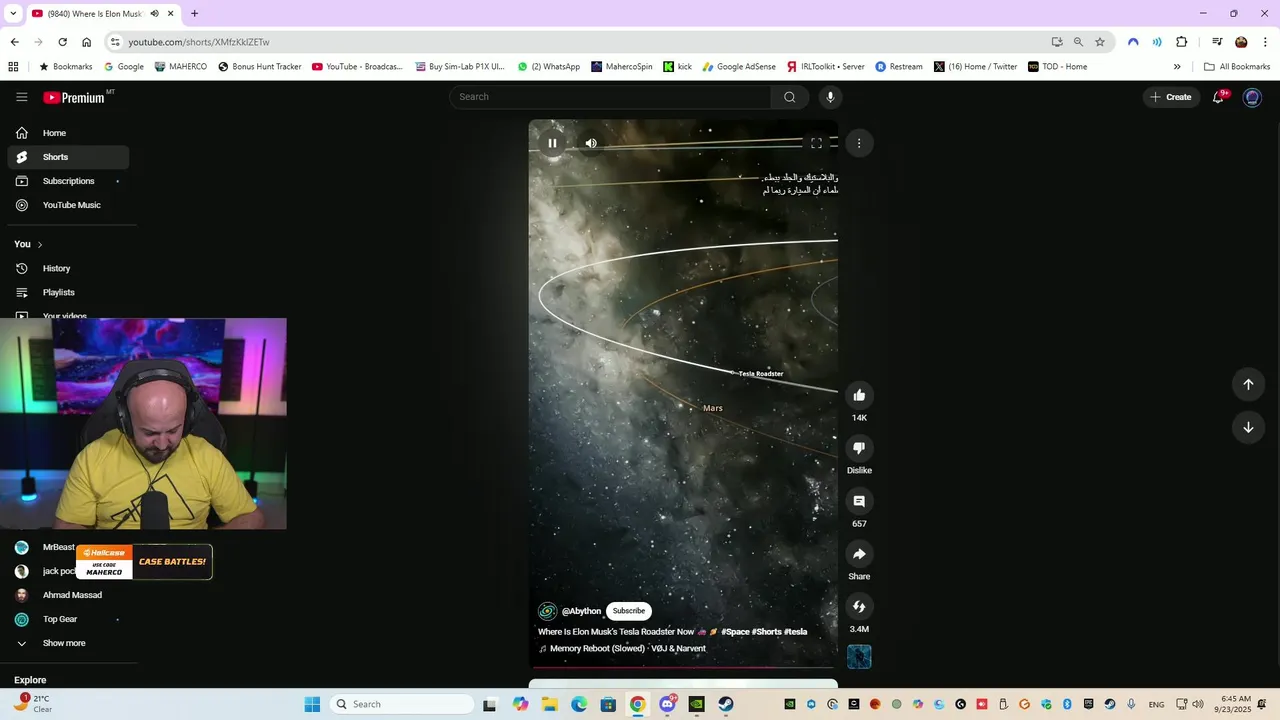The width and height of the screenshot is (1280, 720).
Task: Open Chrome media controls icon
Action: [x=1217, y=42]
